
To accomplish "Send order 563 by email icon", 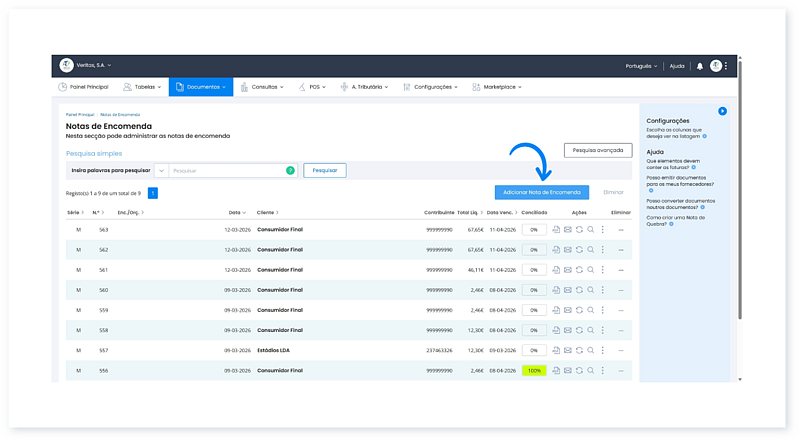I will coord(567,230).
